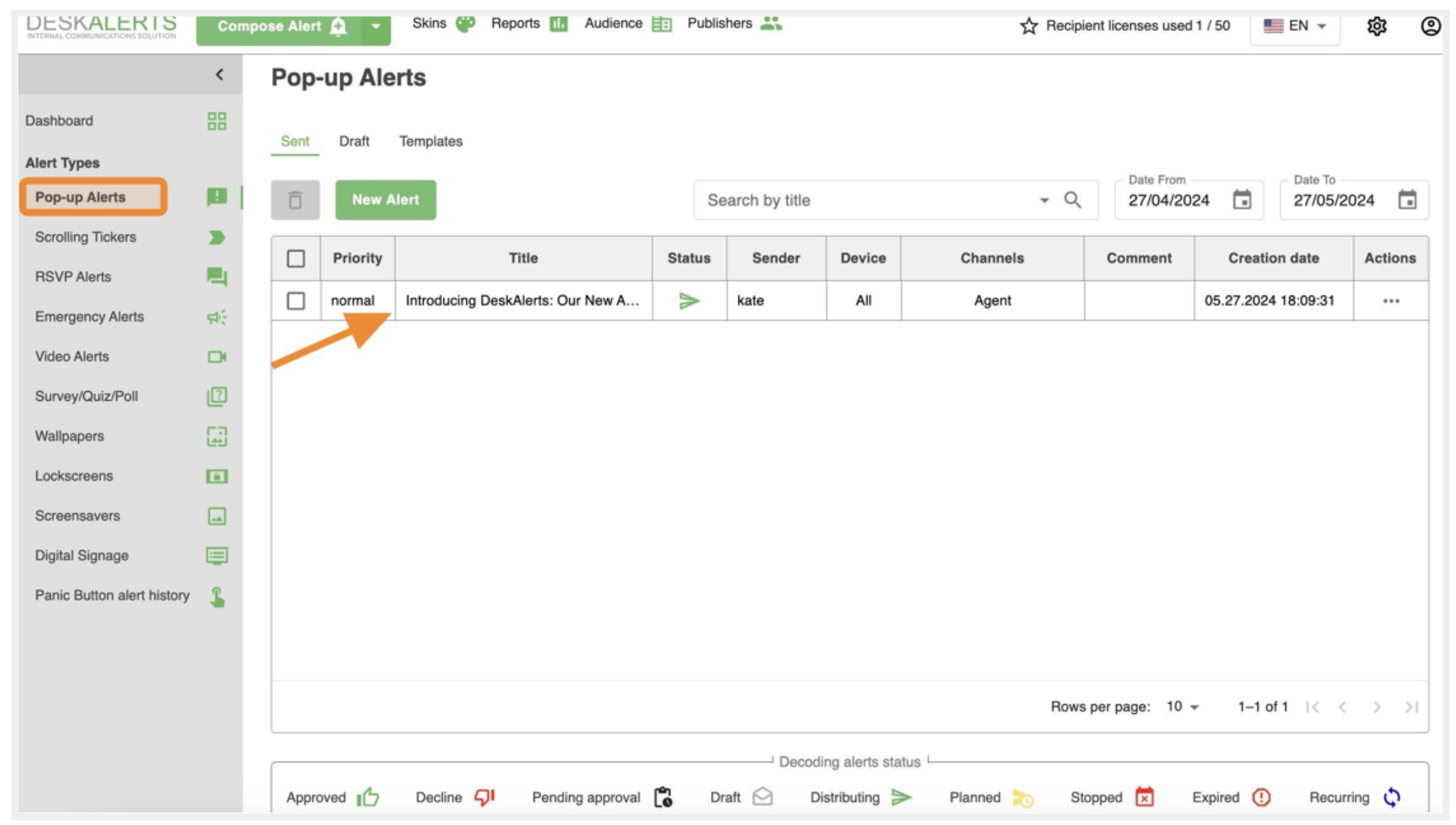Open the three-dot Actions menu for the alert

(1391, 301)
